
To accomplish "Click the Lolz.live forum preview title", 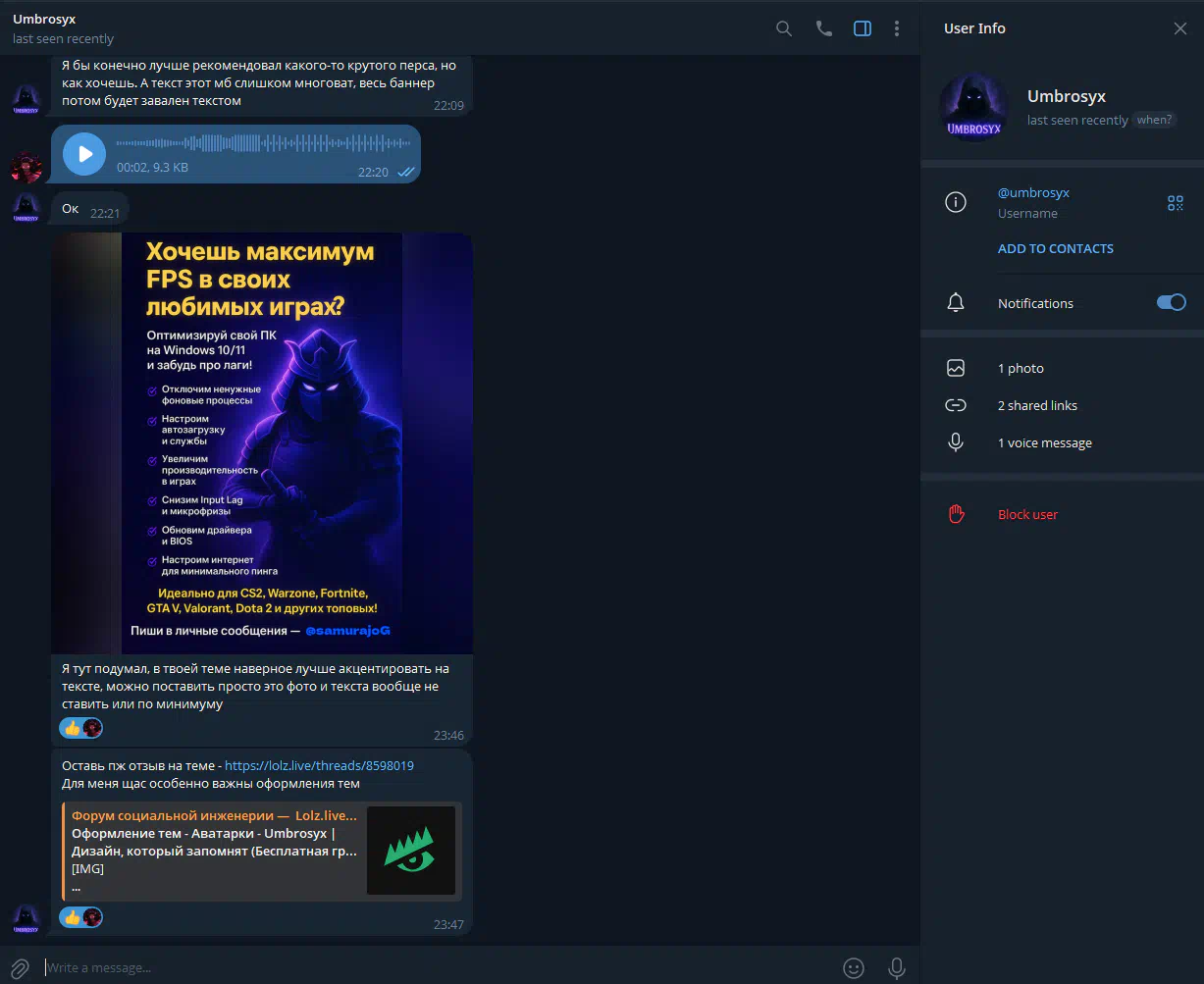I will (214, 815).
